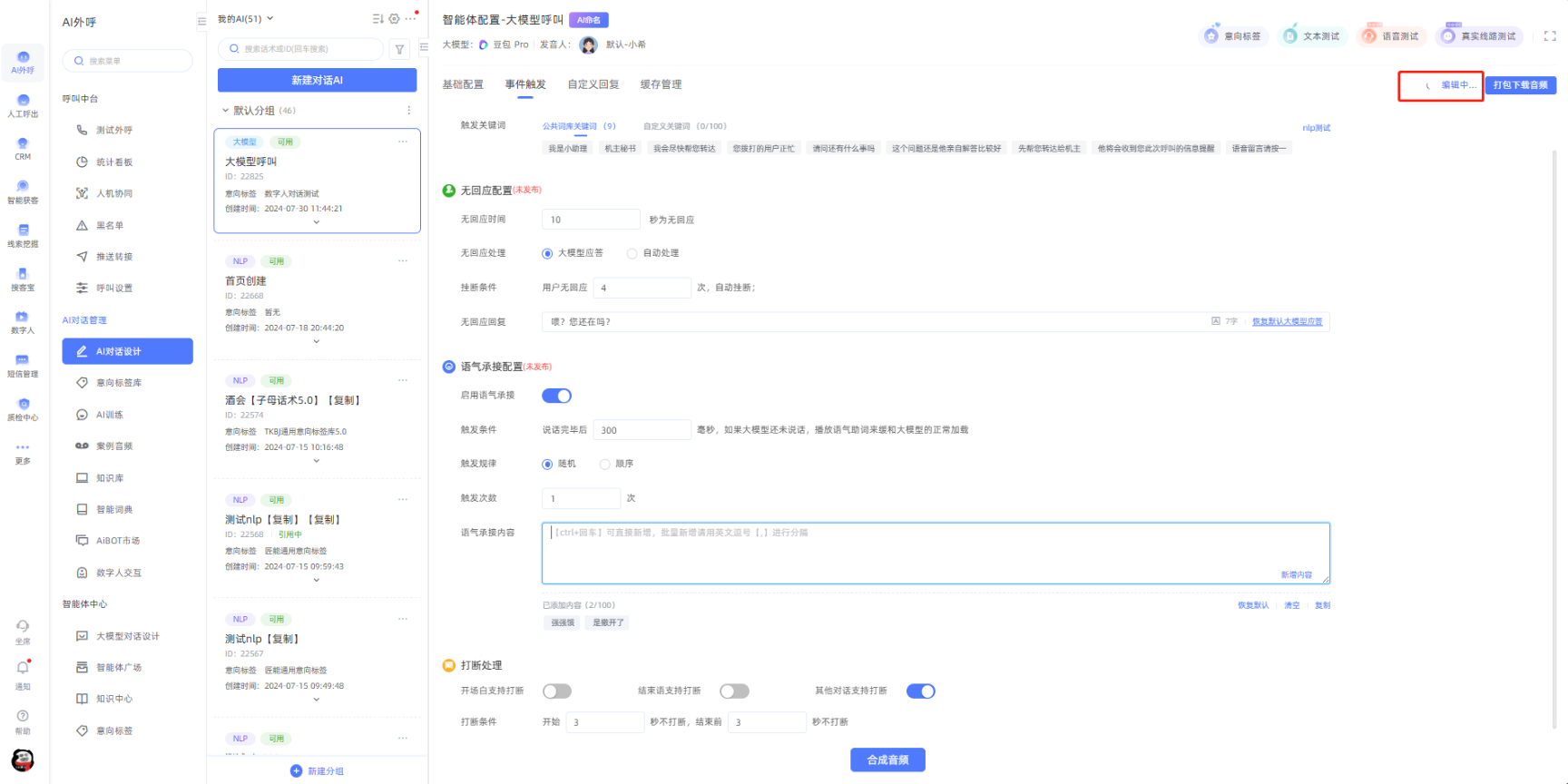The width and height of the screenshot is (1568, 784).
Task: Click the 合成音频 button
Action: pos(887,759)
